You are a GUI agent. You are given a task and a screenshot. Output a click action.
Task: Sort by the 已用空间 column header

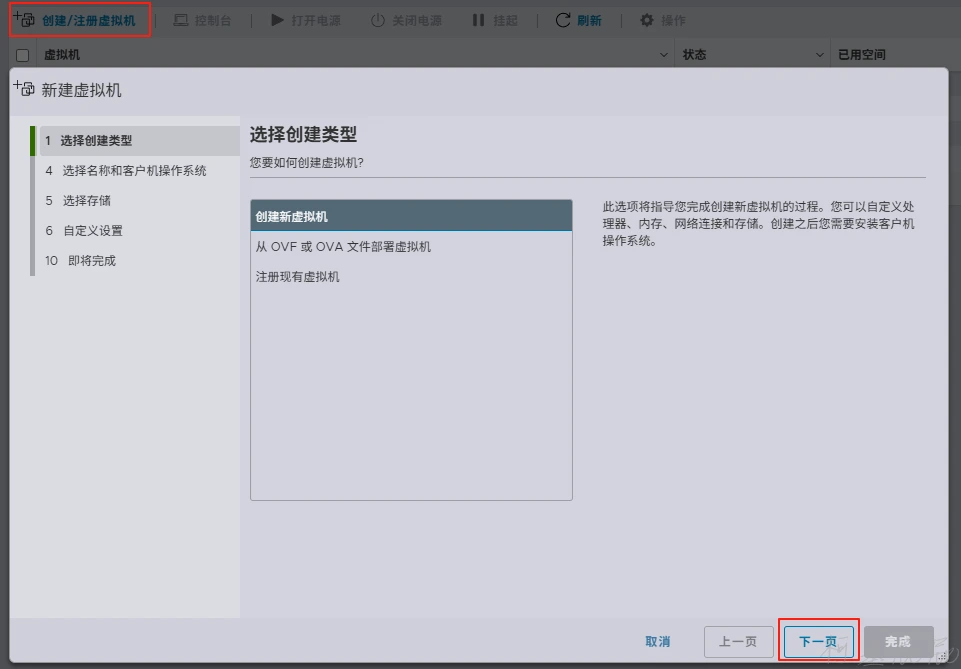click(862, 55)
